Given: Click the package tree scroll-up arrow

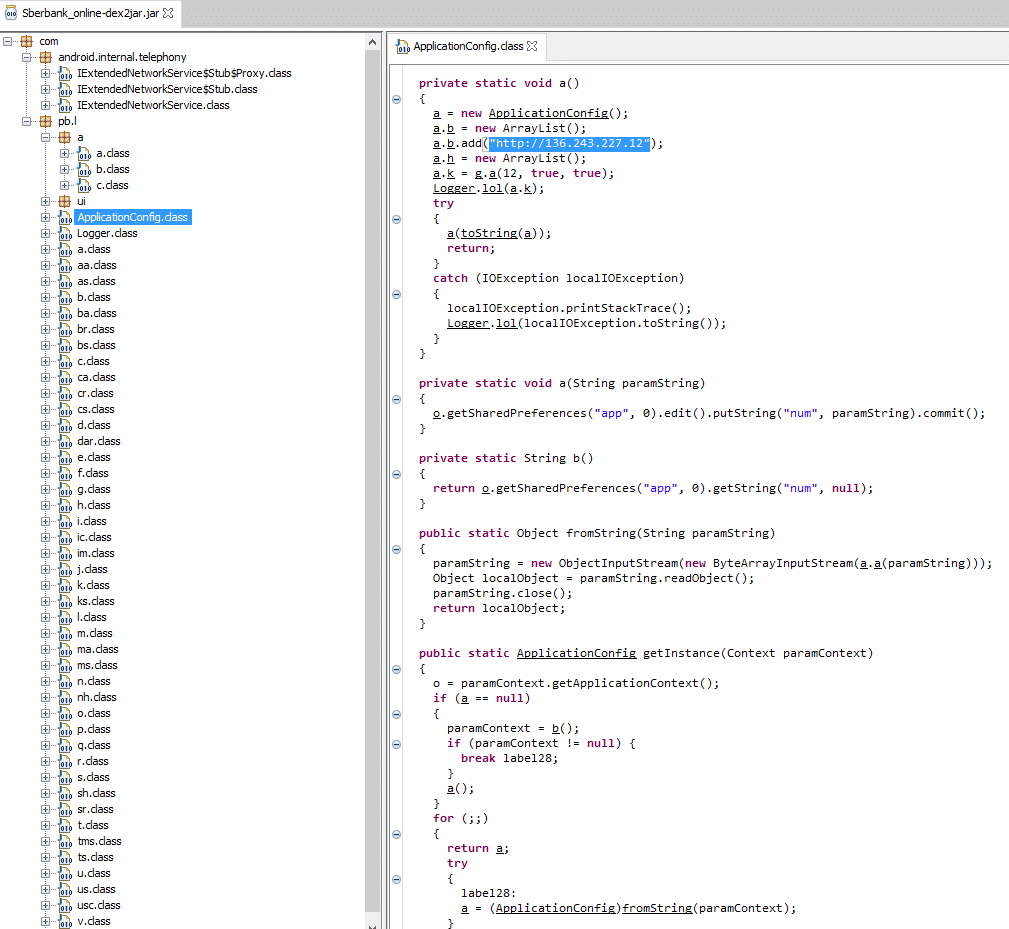Looking at the screenshot, I should [x=373, y=42].
